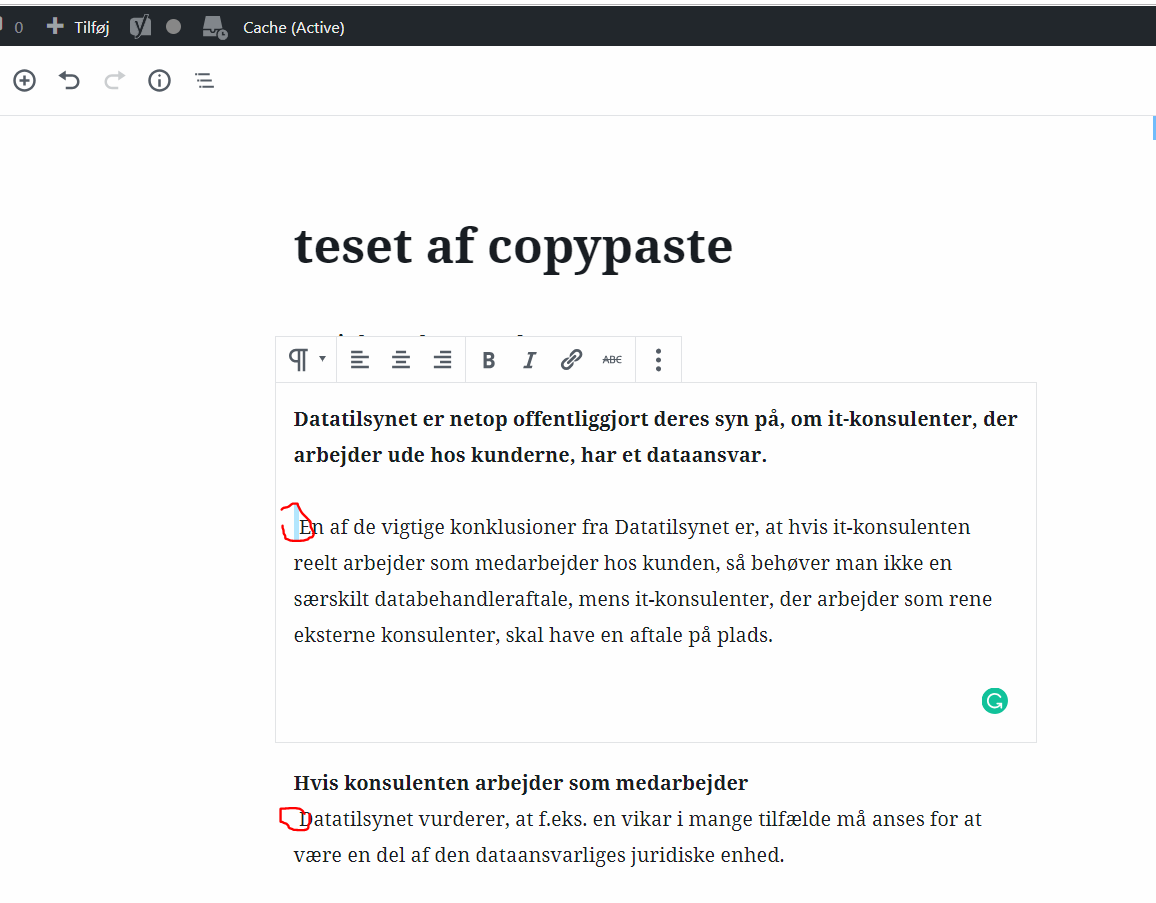This screenshot has width=1156, height=903.
Task: Insert a hyperlink using the link icon
Action: pos(570,359)
